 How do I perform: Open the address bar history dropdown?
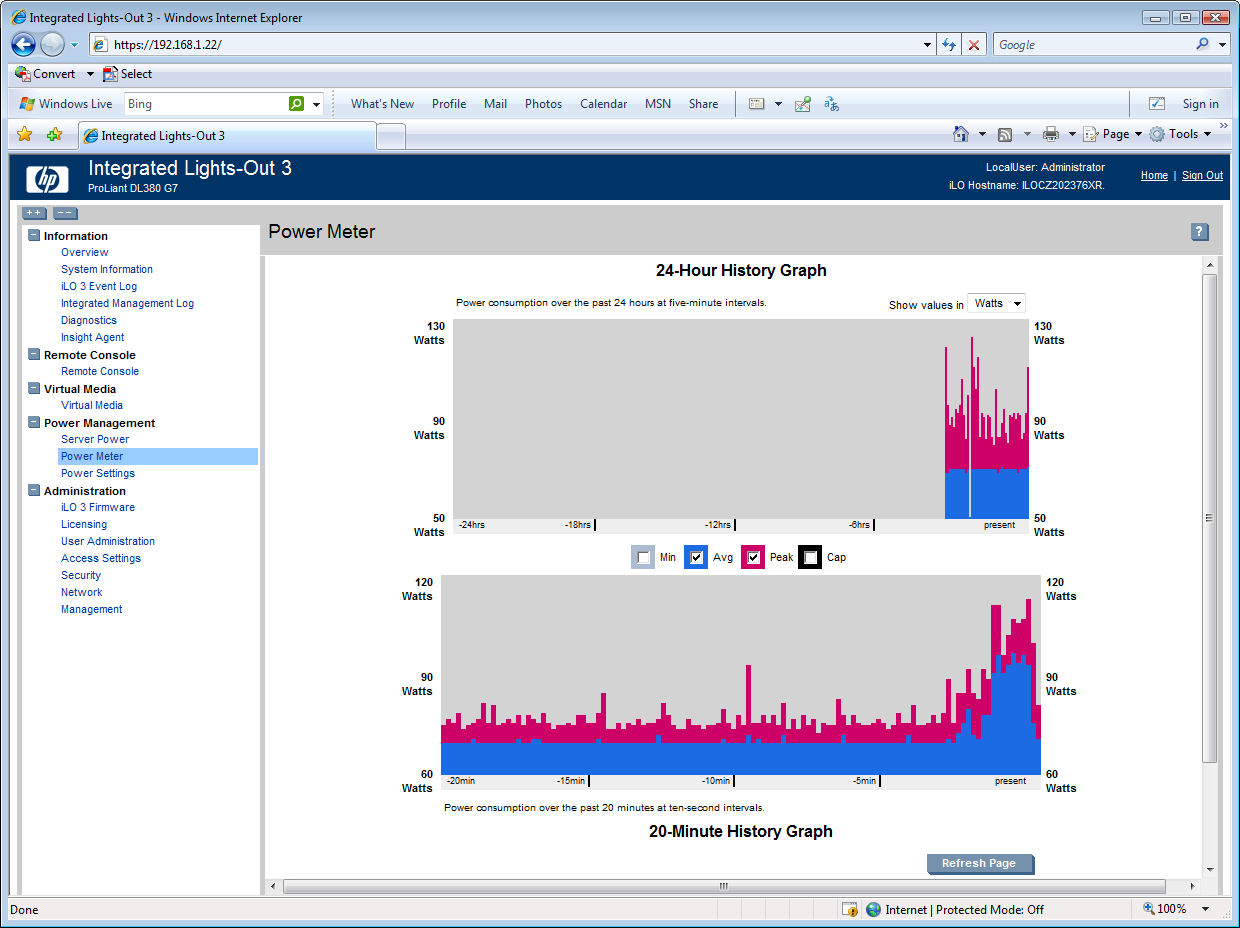pyautogui.click(x=927, y=45)
